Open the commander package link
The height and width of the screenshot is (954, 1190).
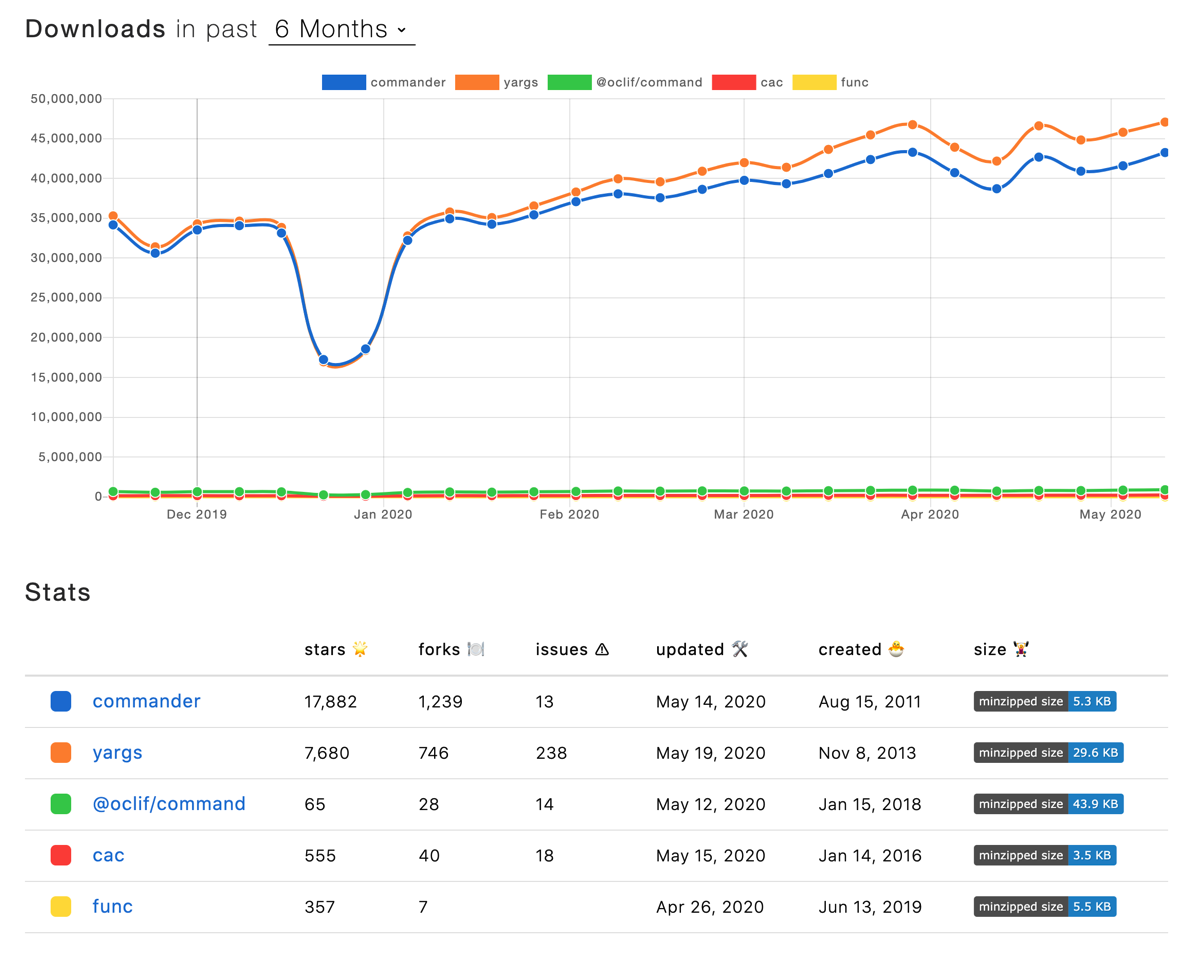click(x=146, y=701)
